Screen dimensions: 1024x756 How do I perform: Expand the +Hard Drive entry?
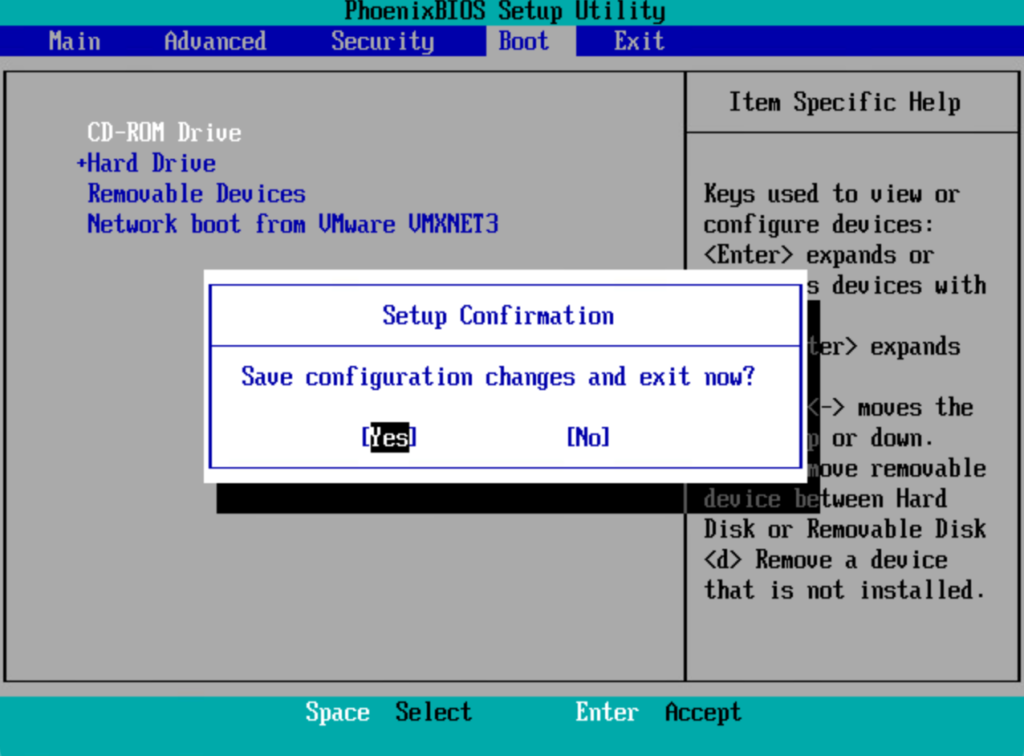coord(146,163)
